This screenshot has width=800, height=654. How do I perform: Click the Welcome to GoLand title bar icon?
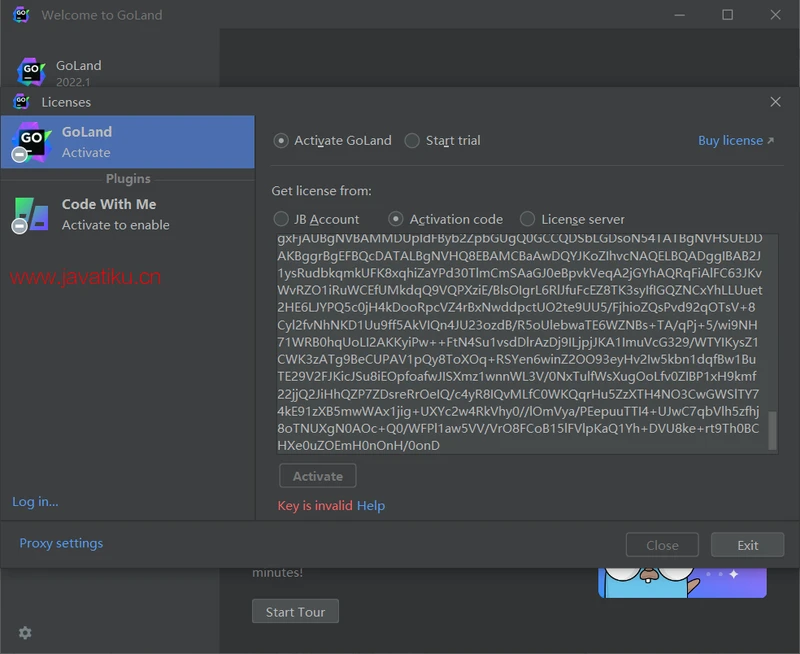(21, 15)
